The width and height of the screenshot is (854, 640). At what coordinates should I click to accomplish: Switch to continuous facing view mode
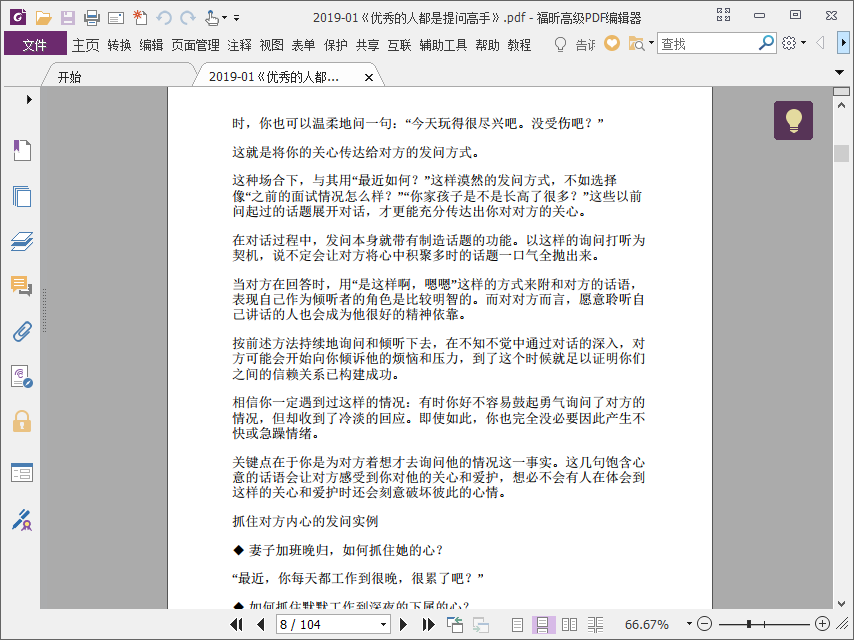tap(595, 624)
